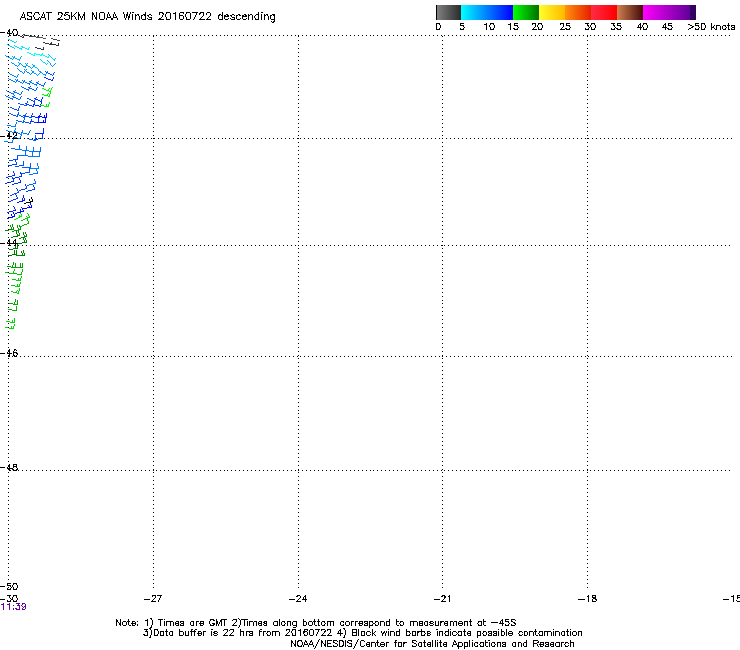
Task: Click the note 'Data buffer is 22 hrs from 20160722'
Action: (x=237, y=633)
